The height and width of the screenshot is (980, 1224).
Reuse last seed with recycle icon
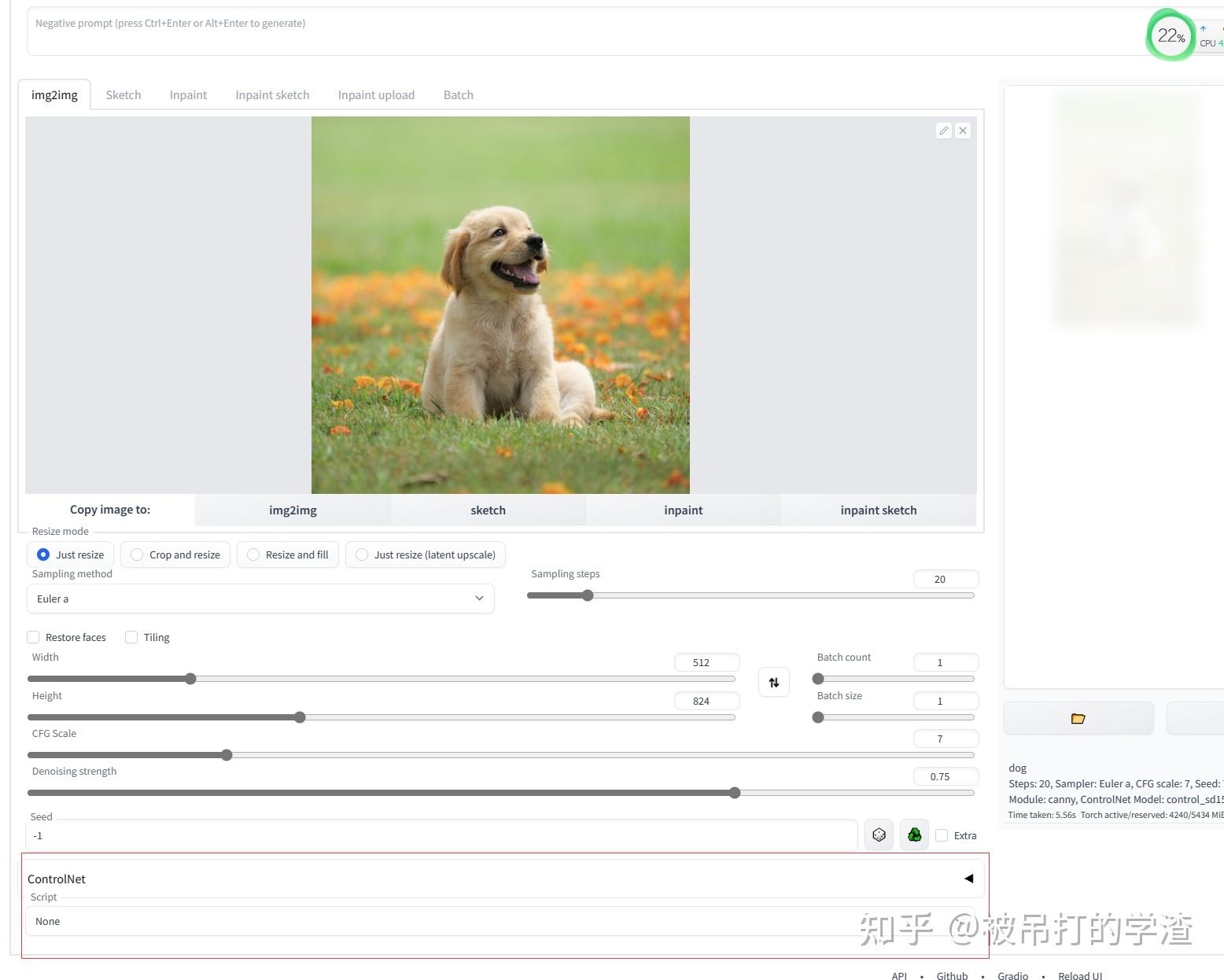pos(915,834)
